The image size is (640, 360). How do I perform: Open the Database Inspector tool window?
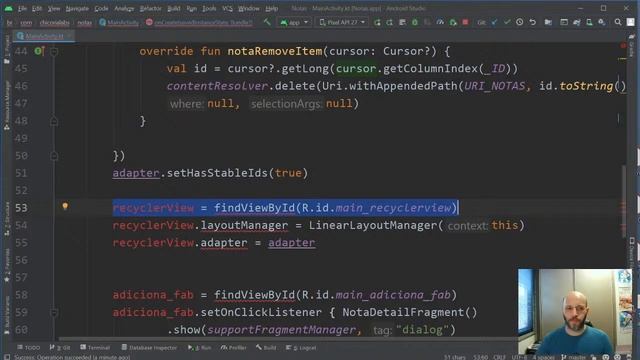(149, 347)
